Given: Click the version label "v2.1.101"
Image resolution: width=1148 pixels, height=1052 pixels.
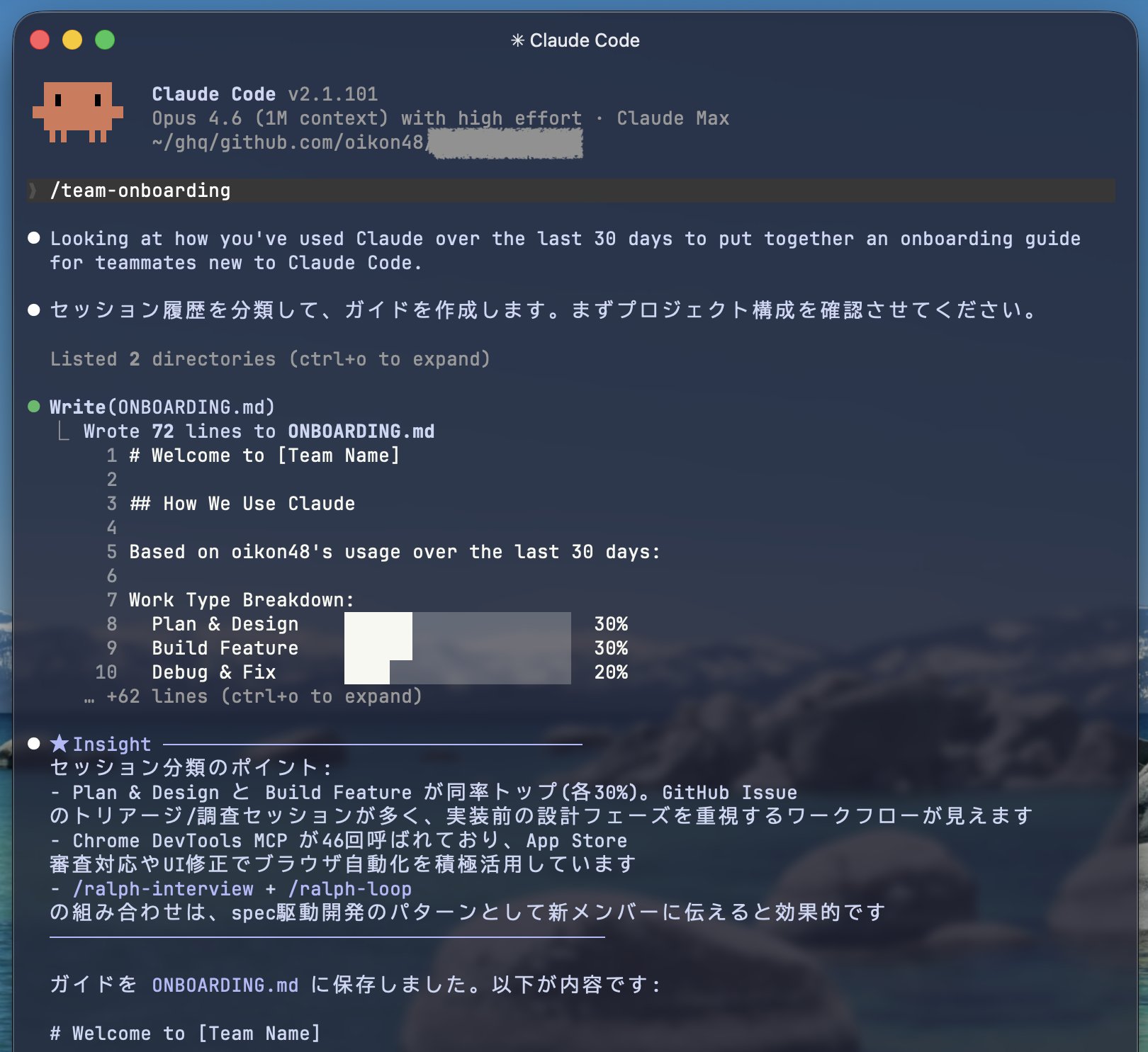Looking at the screenshot, I should tap(333, 94).
